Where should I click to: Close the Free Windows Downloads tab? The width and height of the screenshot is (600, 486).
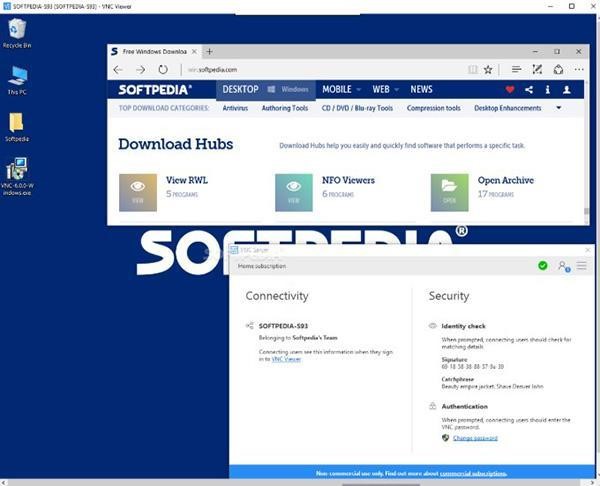(x=194, y=51)
